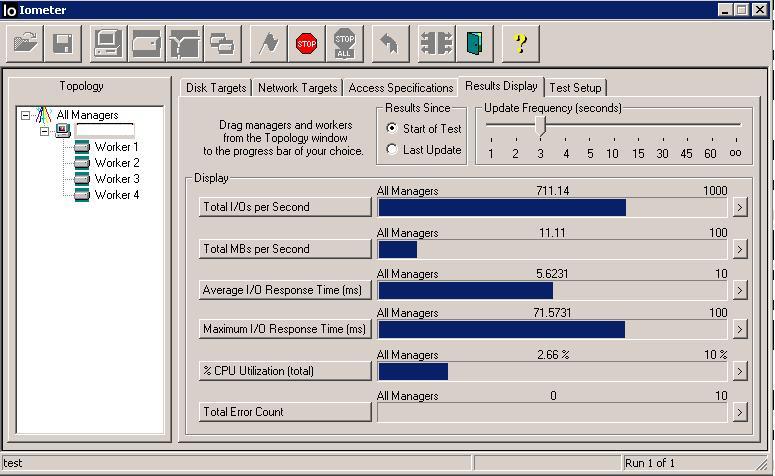This screenshot has width=775, height=476.
Task: Click the Iometer title bar icon
Action: [x=10, y=10]
